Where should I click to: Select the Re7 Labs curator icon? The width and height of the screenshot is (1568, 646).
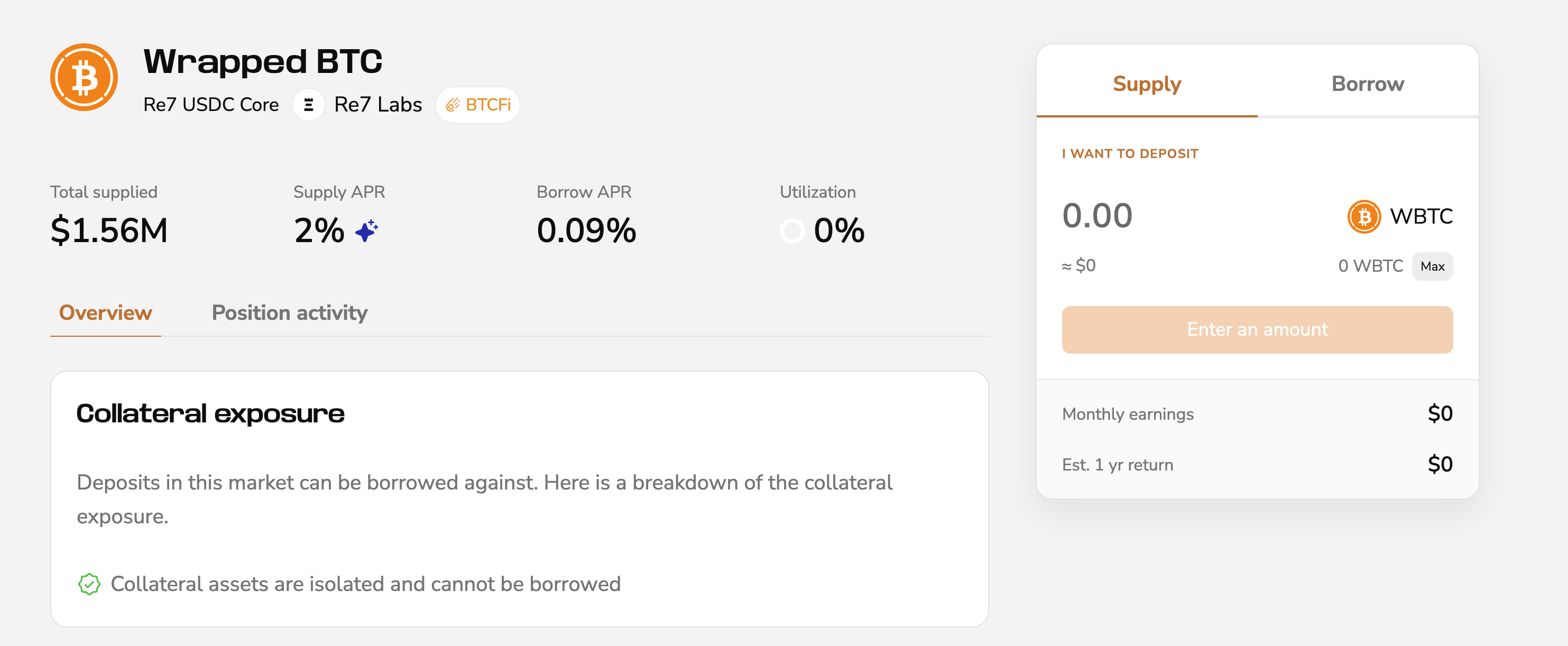309,104
